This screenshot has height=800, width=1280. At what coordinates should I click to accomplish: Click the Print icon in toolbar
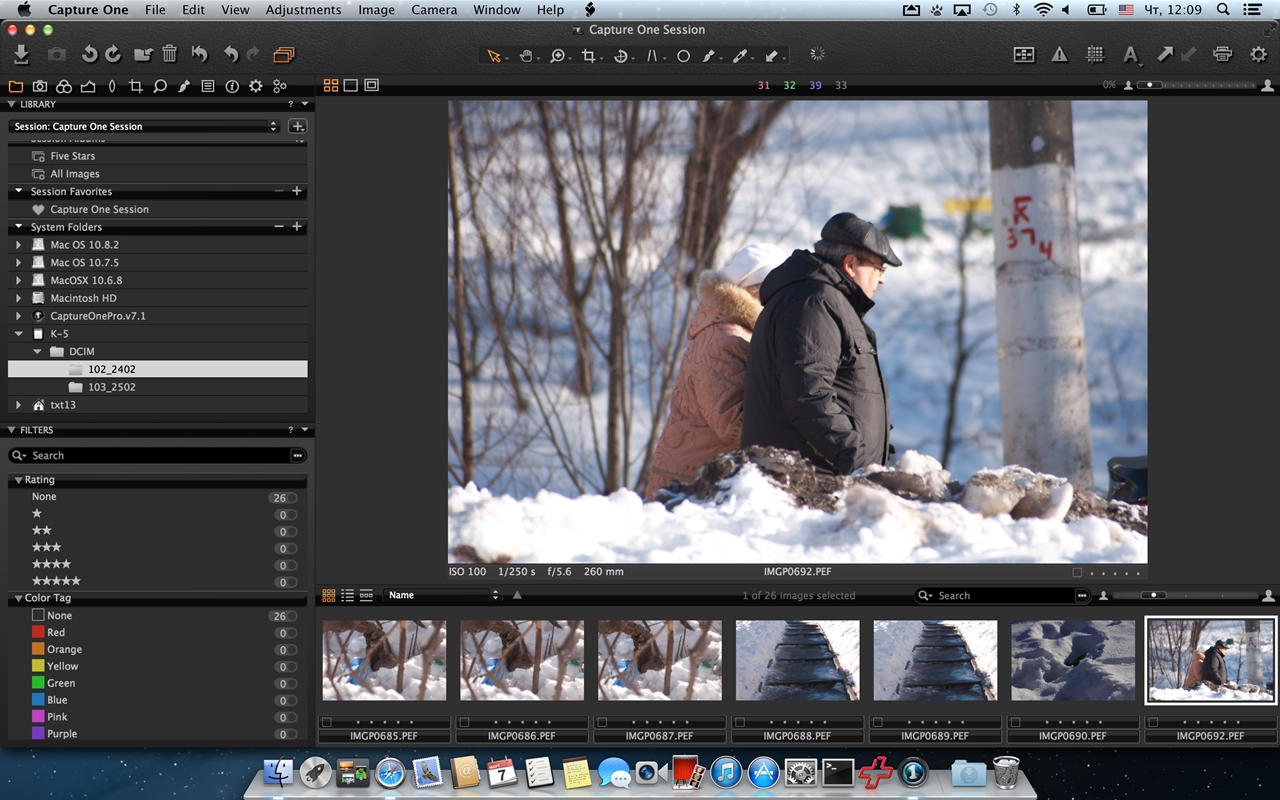[x=1222, y=55]
